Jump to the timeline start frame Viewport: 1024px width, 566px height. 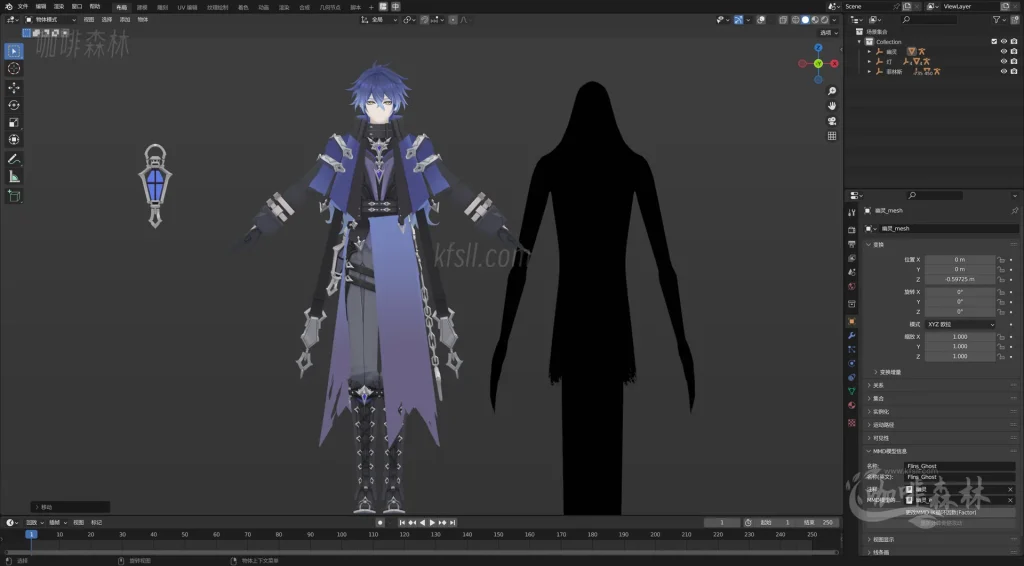[x=402, y=523]
